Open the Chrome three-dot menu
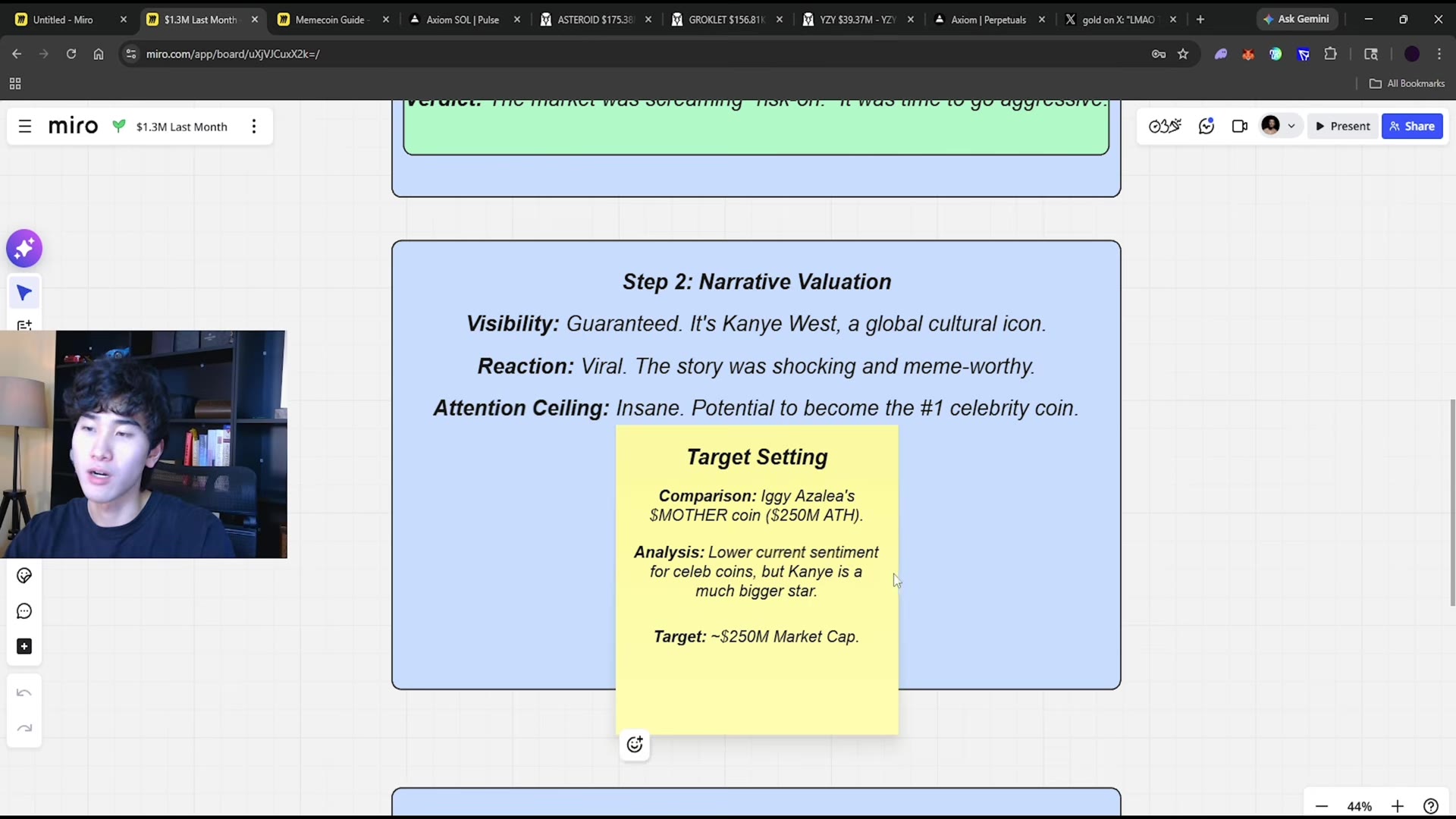1456x819 pixels. tap(1439, 54)
